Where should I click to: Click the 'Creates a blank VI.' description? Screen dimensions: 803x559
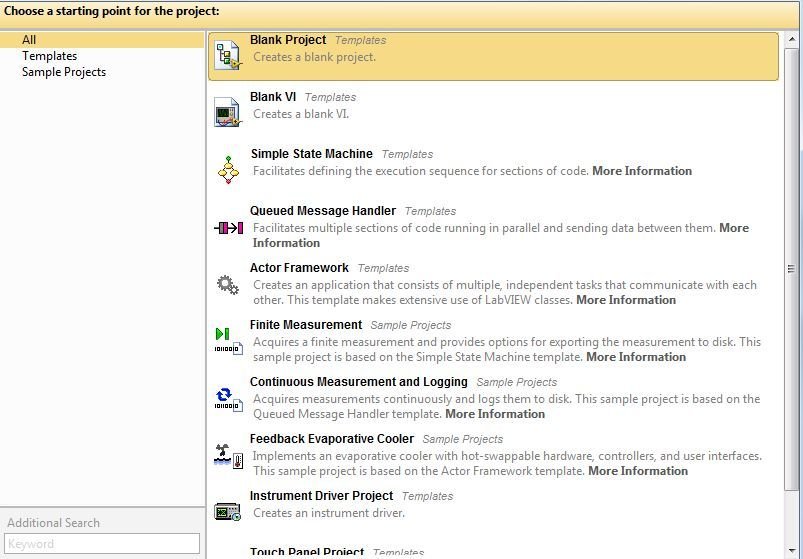pyautogui.click(x=301, y=114)
